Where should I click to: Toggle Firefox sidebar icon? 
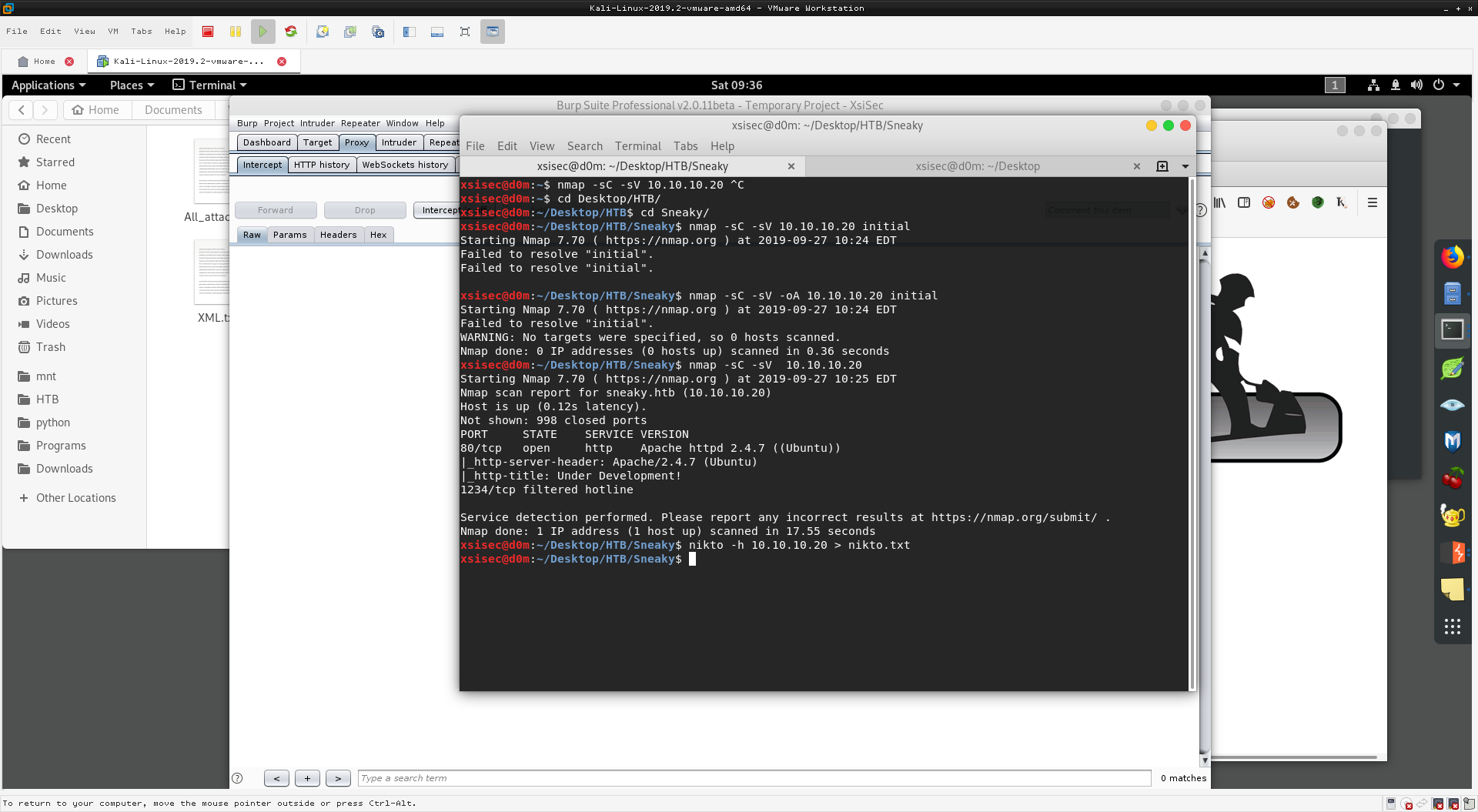pyautogui.click(x=1244, y=202)
